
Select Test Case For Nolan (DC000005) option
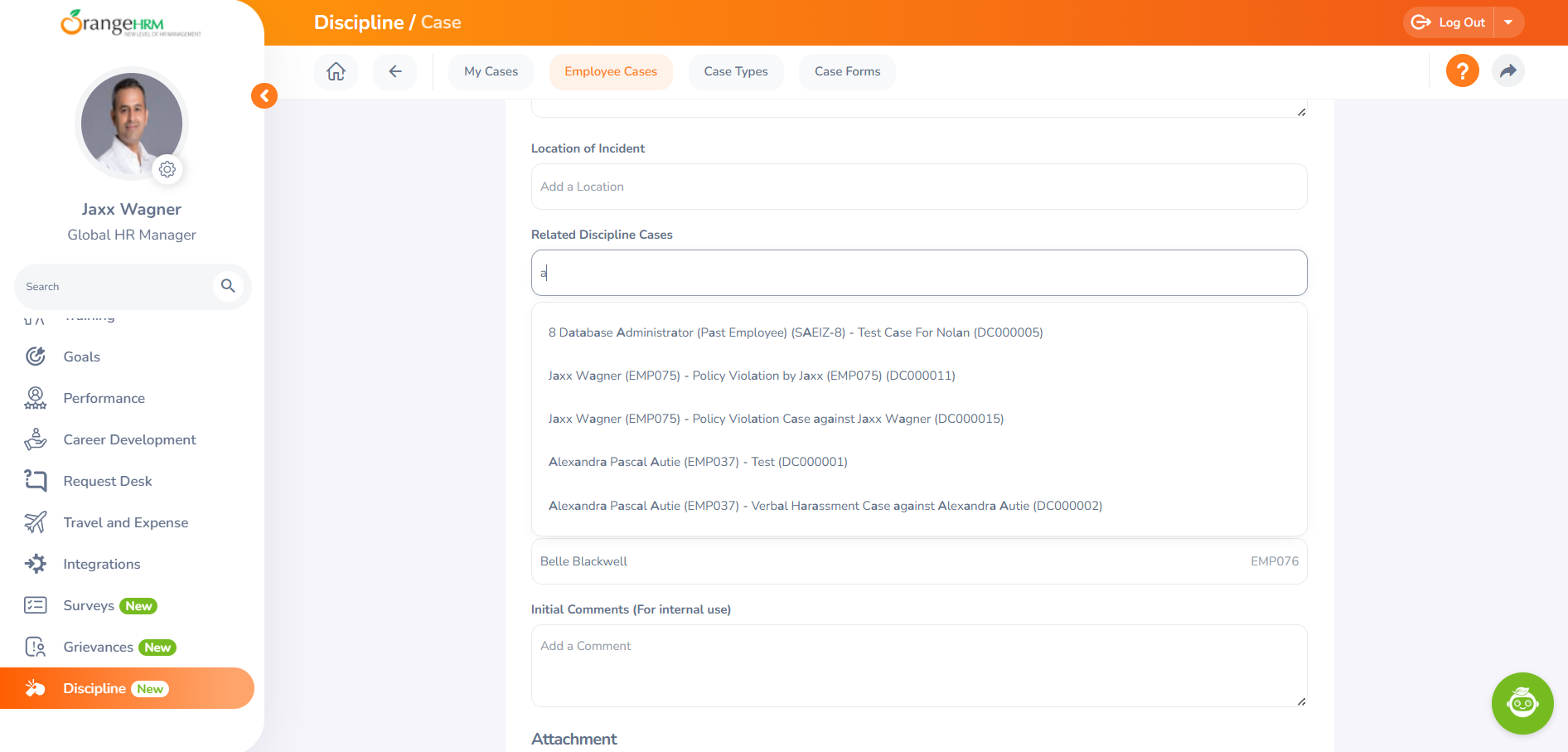(795, 332)
